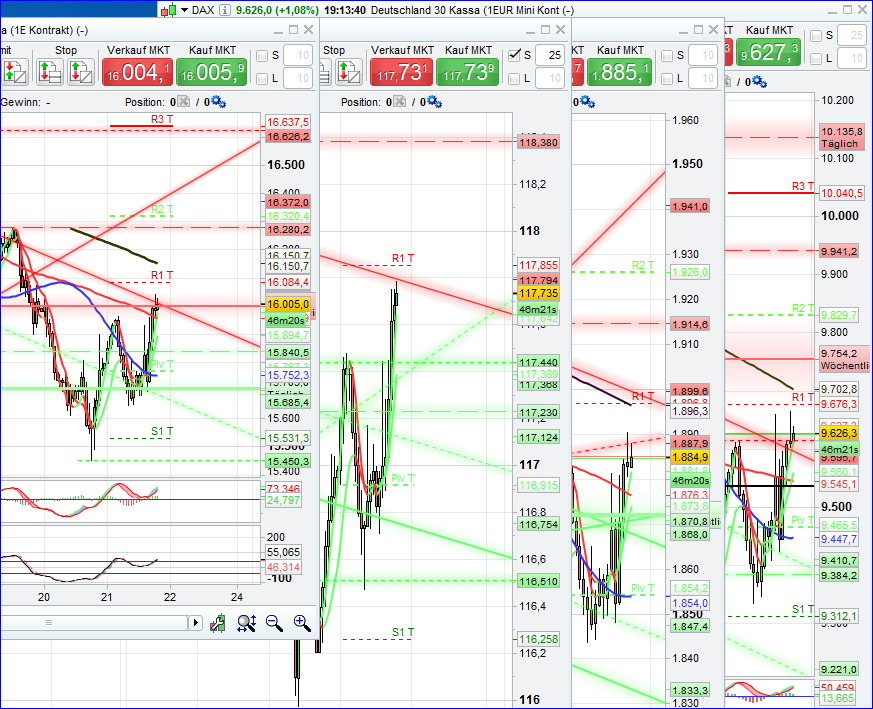Zoom out using the minus magnifier icon
The height and width of the screenshot is (709, 873).
point(273,622)
